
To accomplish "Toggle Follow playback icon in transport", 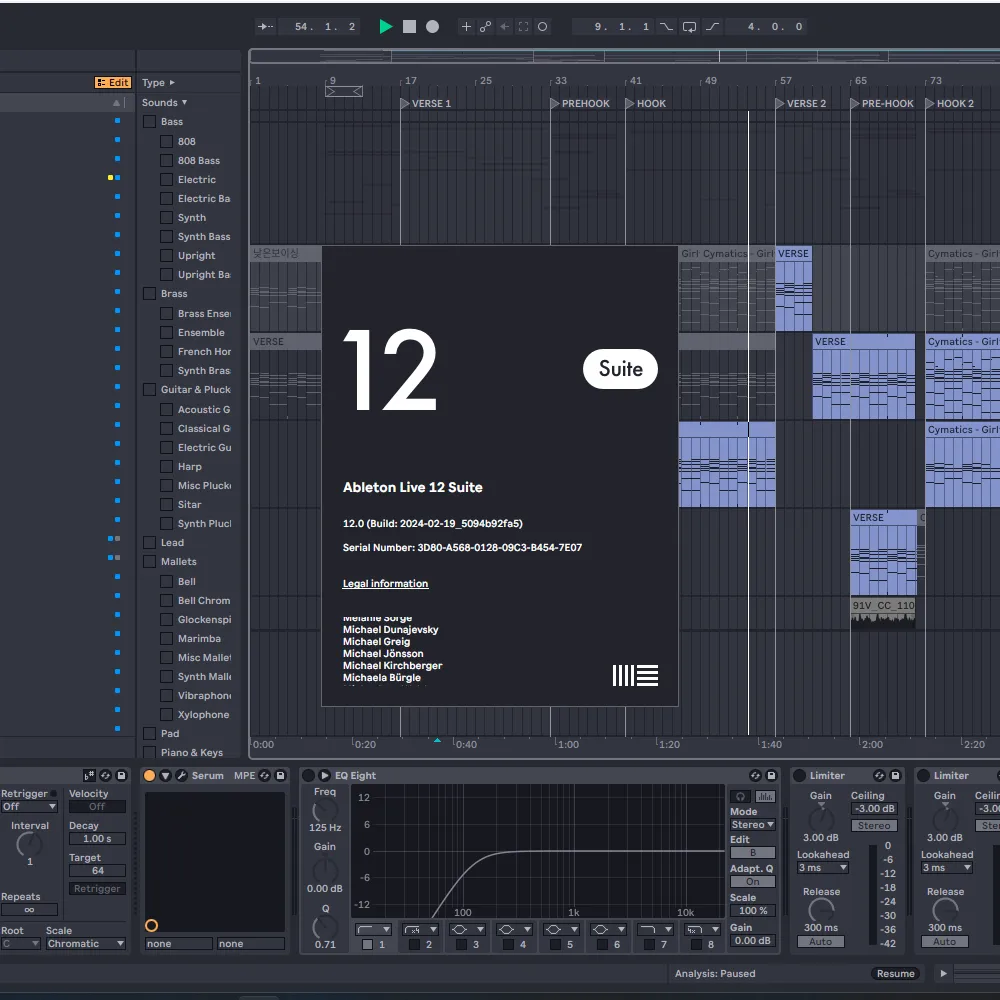I will [265, 26].
